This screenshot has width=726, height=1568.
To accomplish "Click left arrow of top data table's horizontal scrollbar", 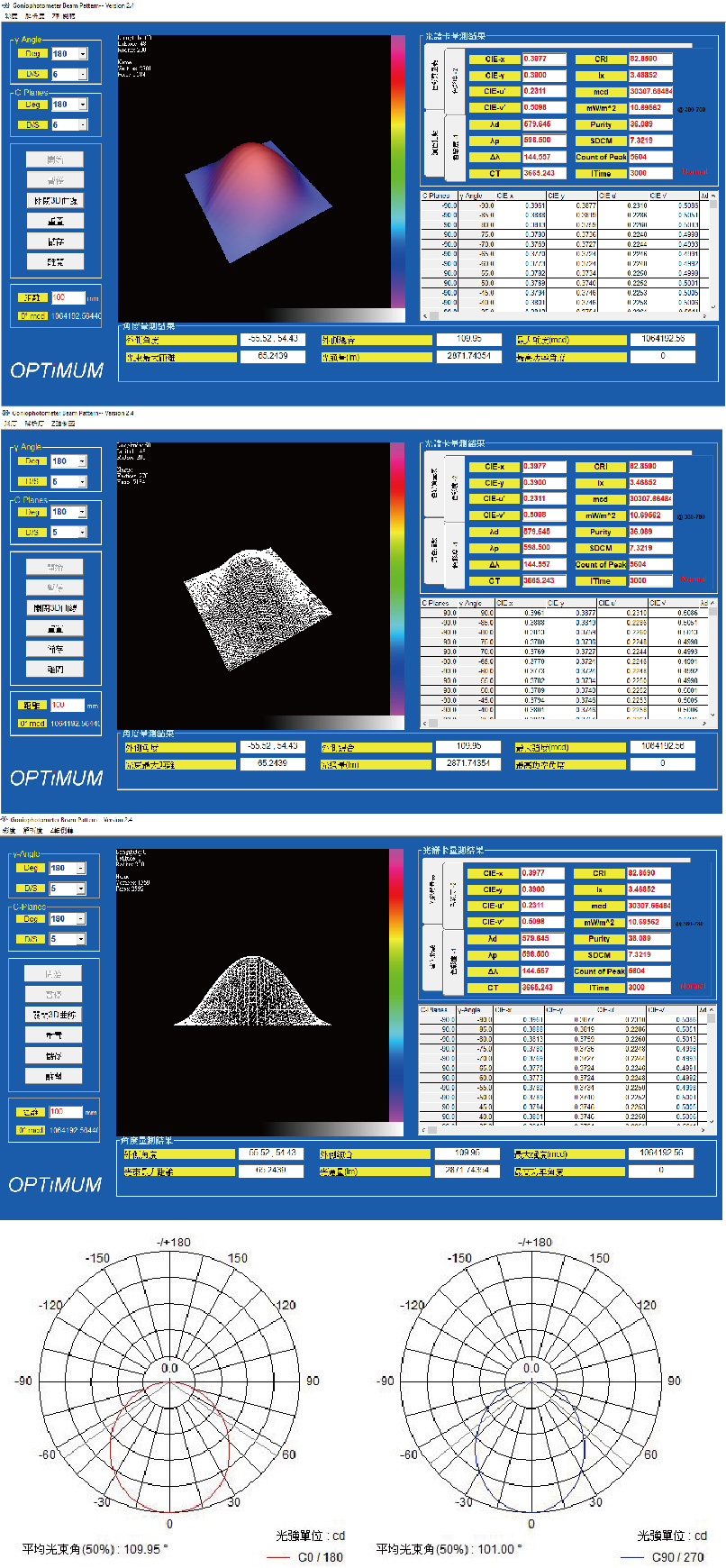I will [x=425, y=316].
